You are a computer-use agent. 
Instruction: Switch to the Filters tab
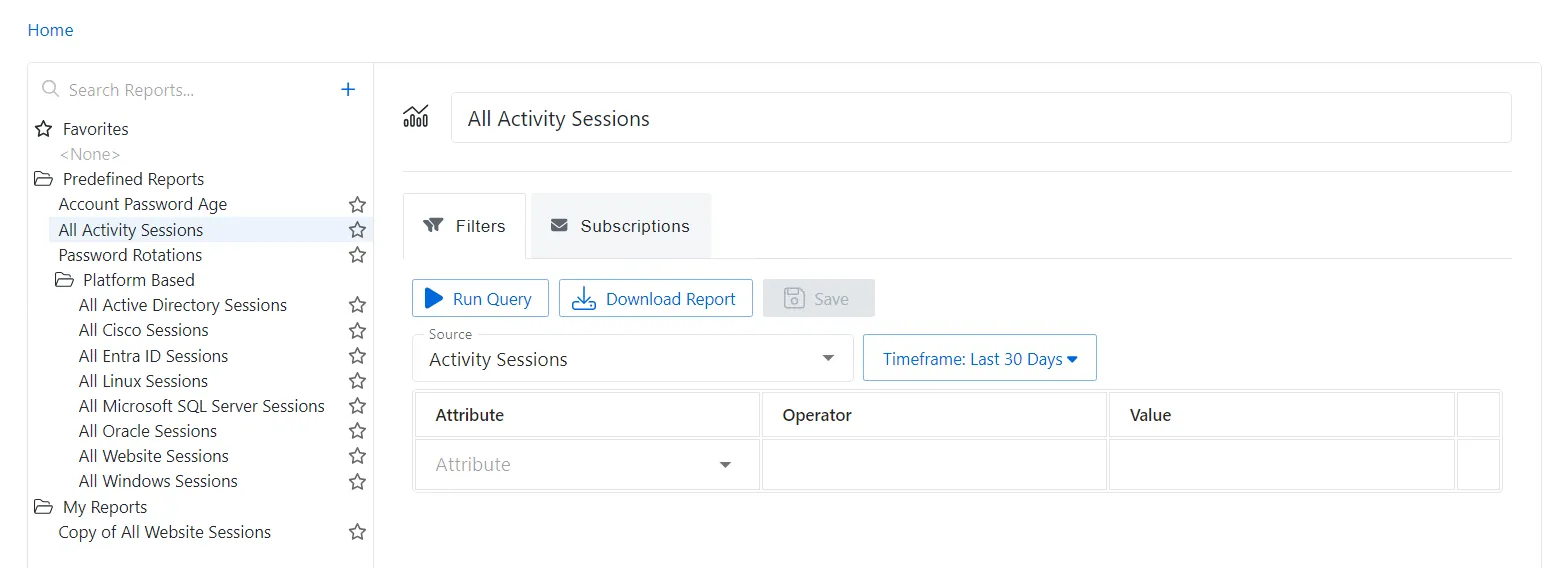pos(464,226)
